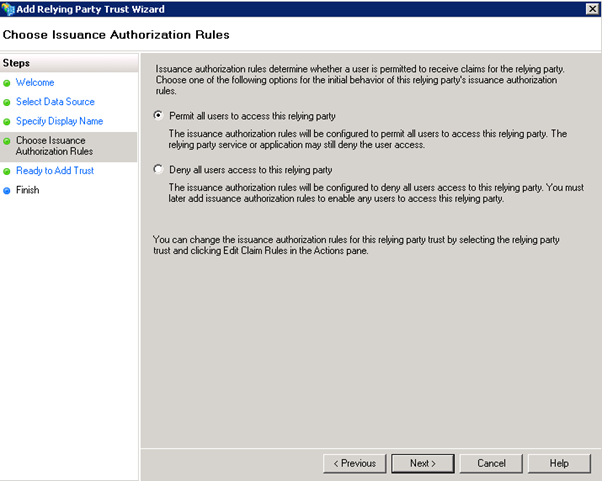Click the page heading Choose Issuance Authorization Rules
This screenshot has width=602, height=481.
click(x=116, y=35)
